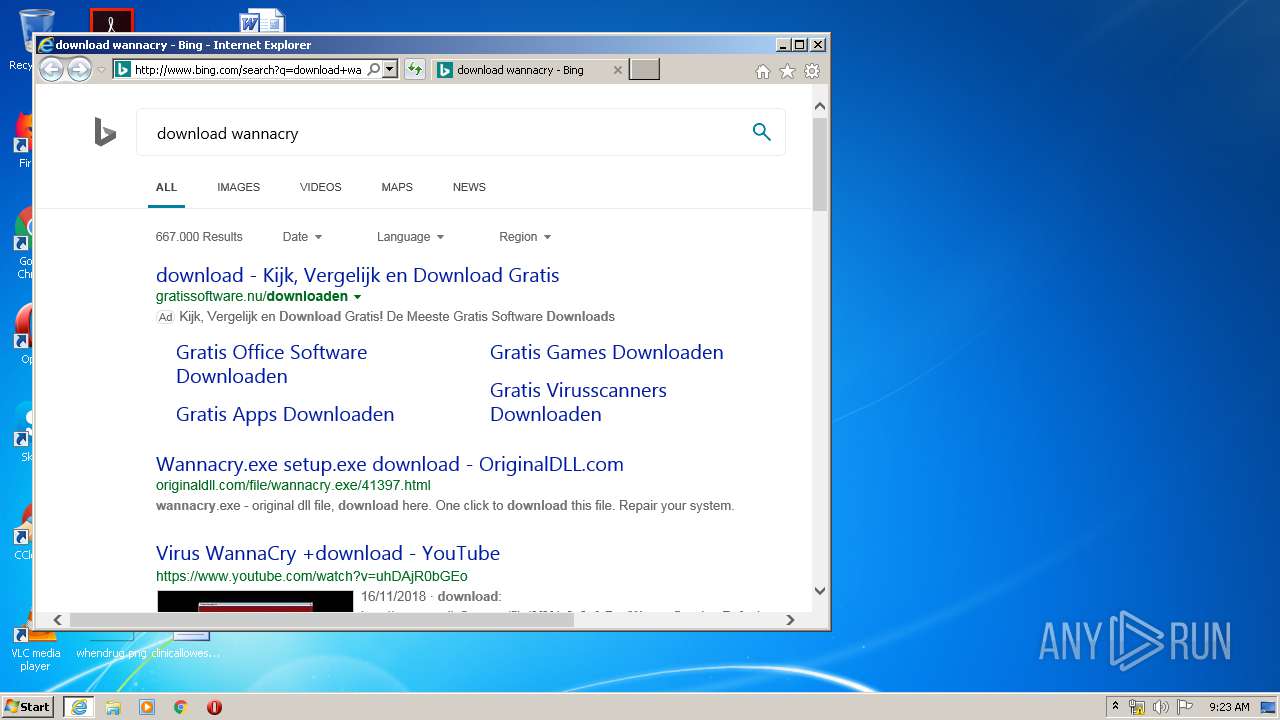The image size is (1280, 720).
Task: Click the search magnifier in the address bar
Action: [374, 70]
